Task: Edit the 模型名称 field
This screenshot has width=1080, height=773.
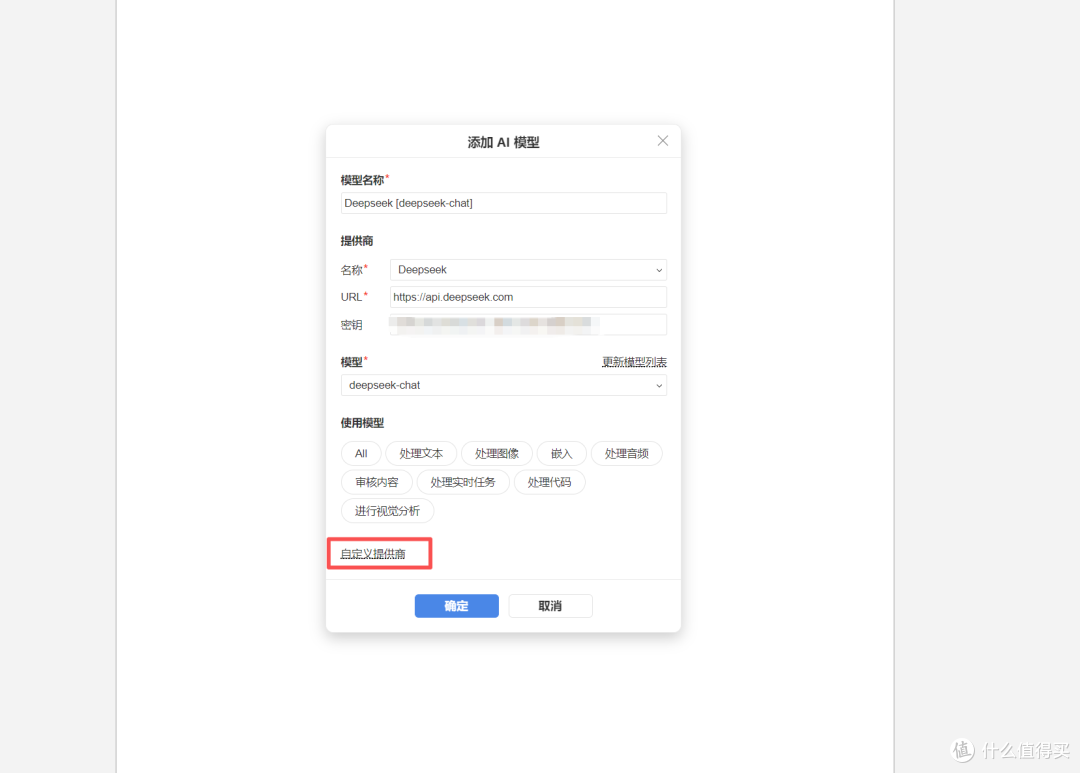Action: (503, 203)
